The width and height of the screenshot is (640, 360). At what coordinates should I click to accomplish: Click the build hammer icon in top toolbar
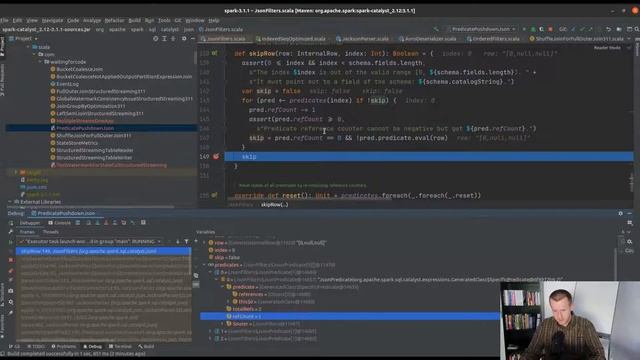(x=436, y=29)
